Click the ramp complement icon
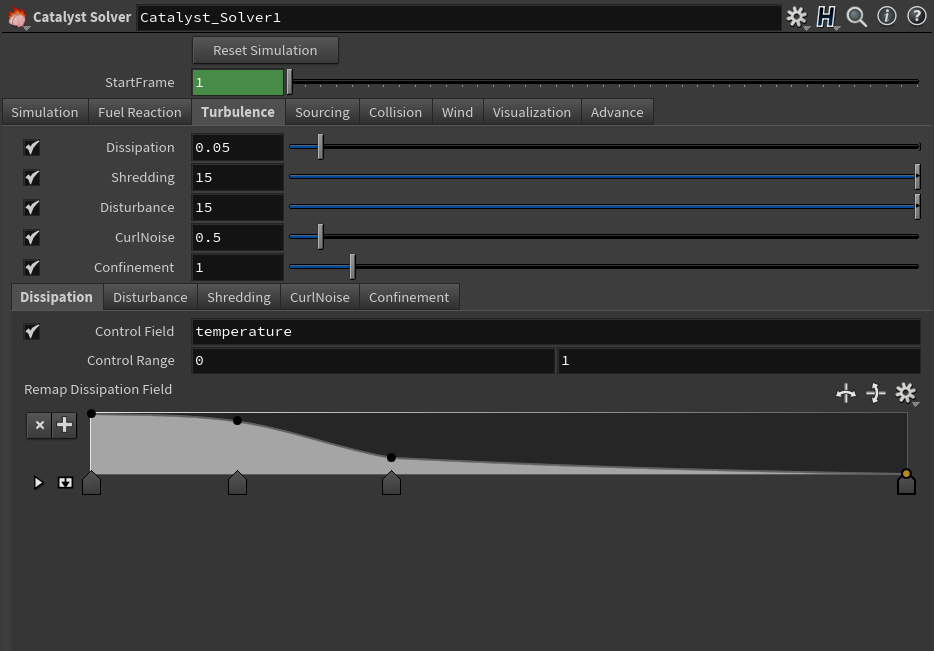Viewport: 934px width, 651px height. click(876, 393)
